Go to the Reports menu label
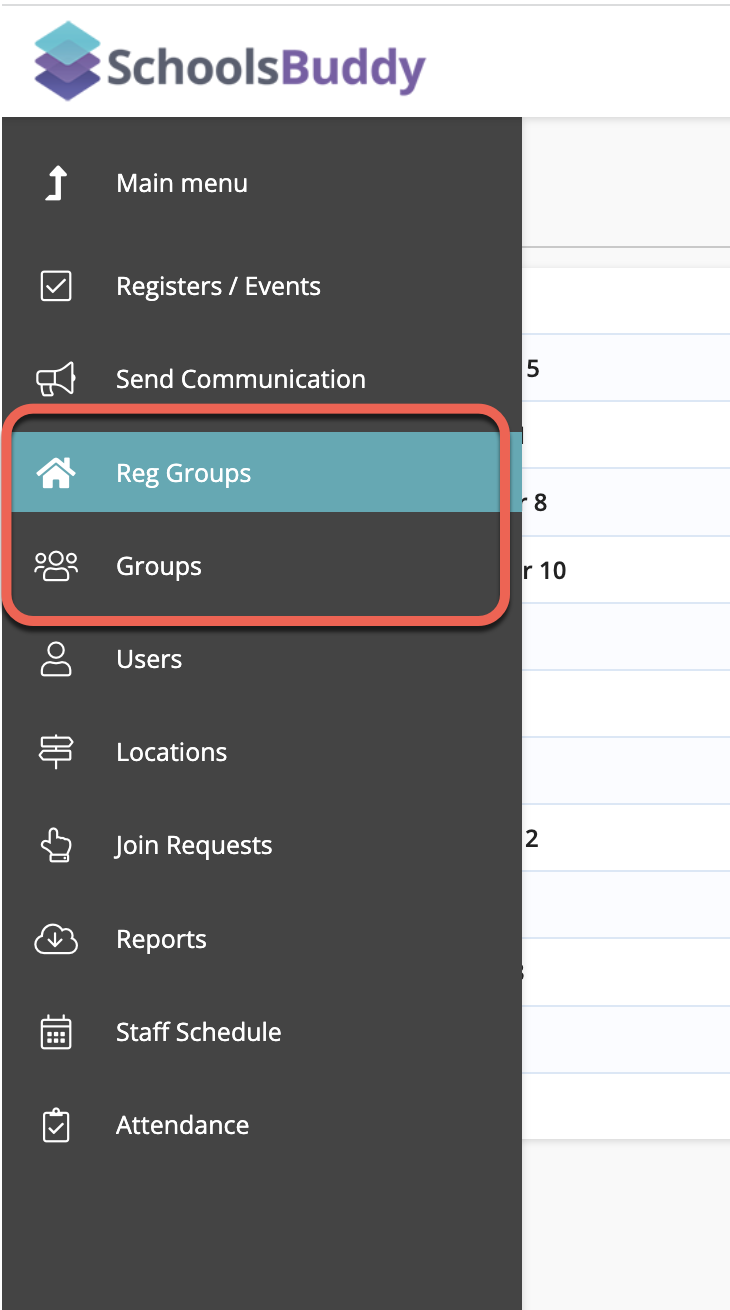The width and height of the screenshot is (730, 1310). (161, 939)
